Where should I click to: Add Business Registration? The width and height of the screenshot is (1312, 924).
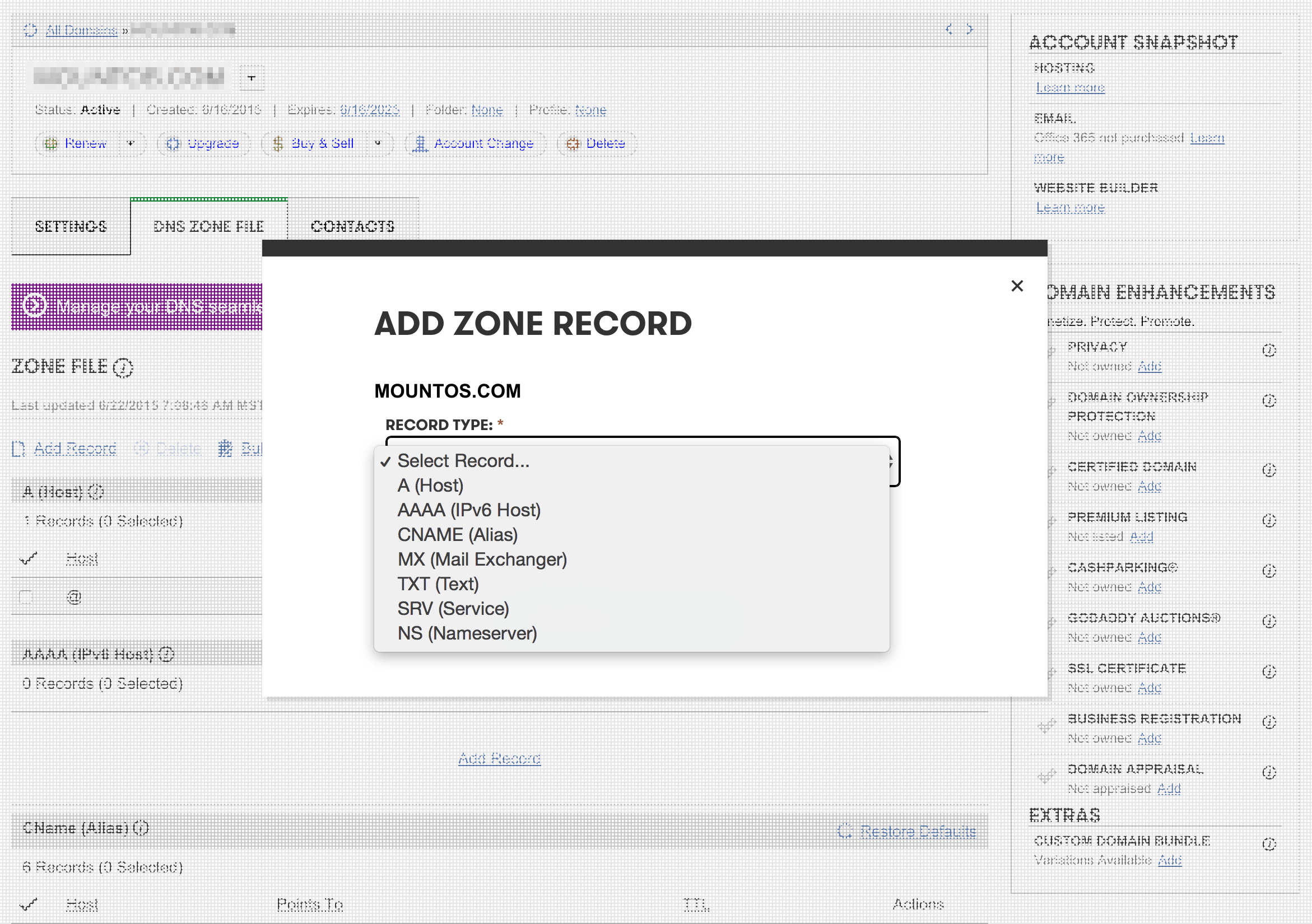[1149, 738]
